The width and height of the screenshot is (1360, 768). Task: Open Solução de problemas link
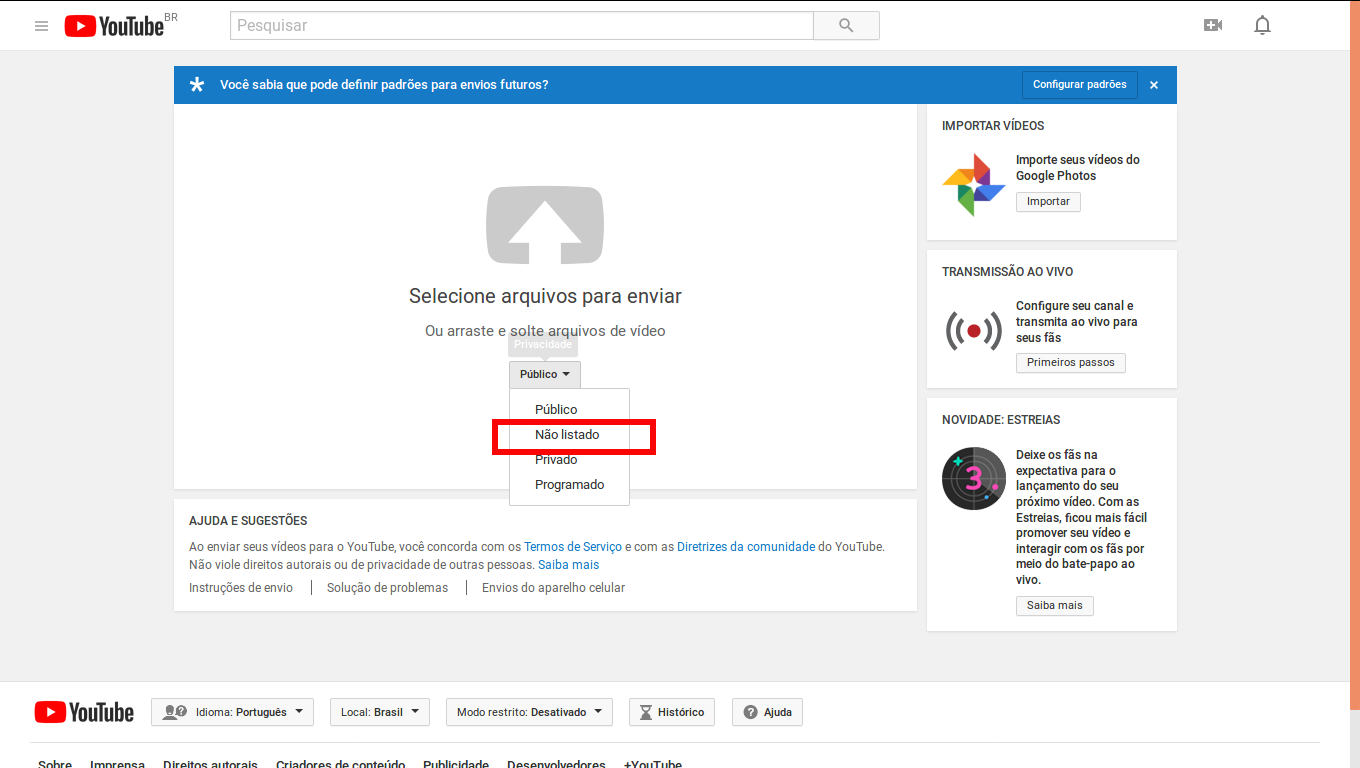[x=387, y=588]
